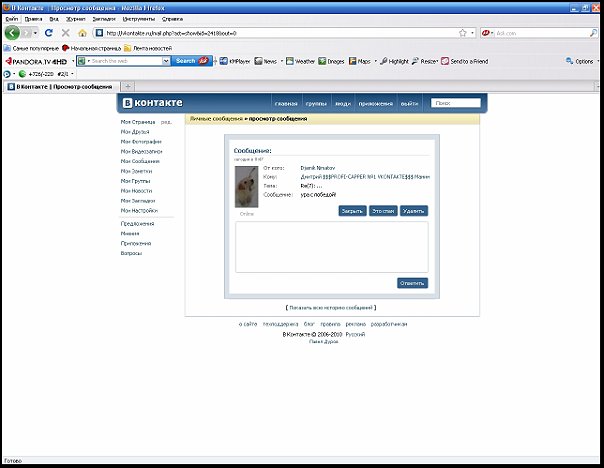The width and height of the screenshot is (604, 468).
Task: Click the sender's dog avatar photo
Action: pyautogui.click(x=246, y=187)
